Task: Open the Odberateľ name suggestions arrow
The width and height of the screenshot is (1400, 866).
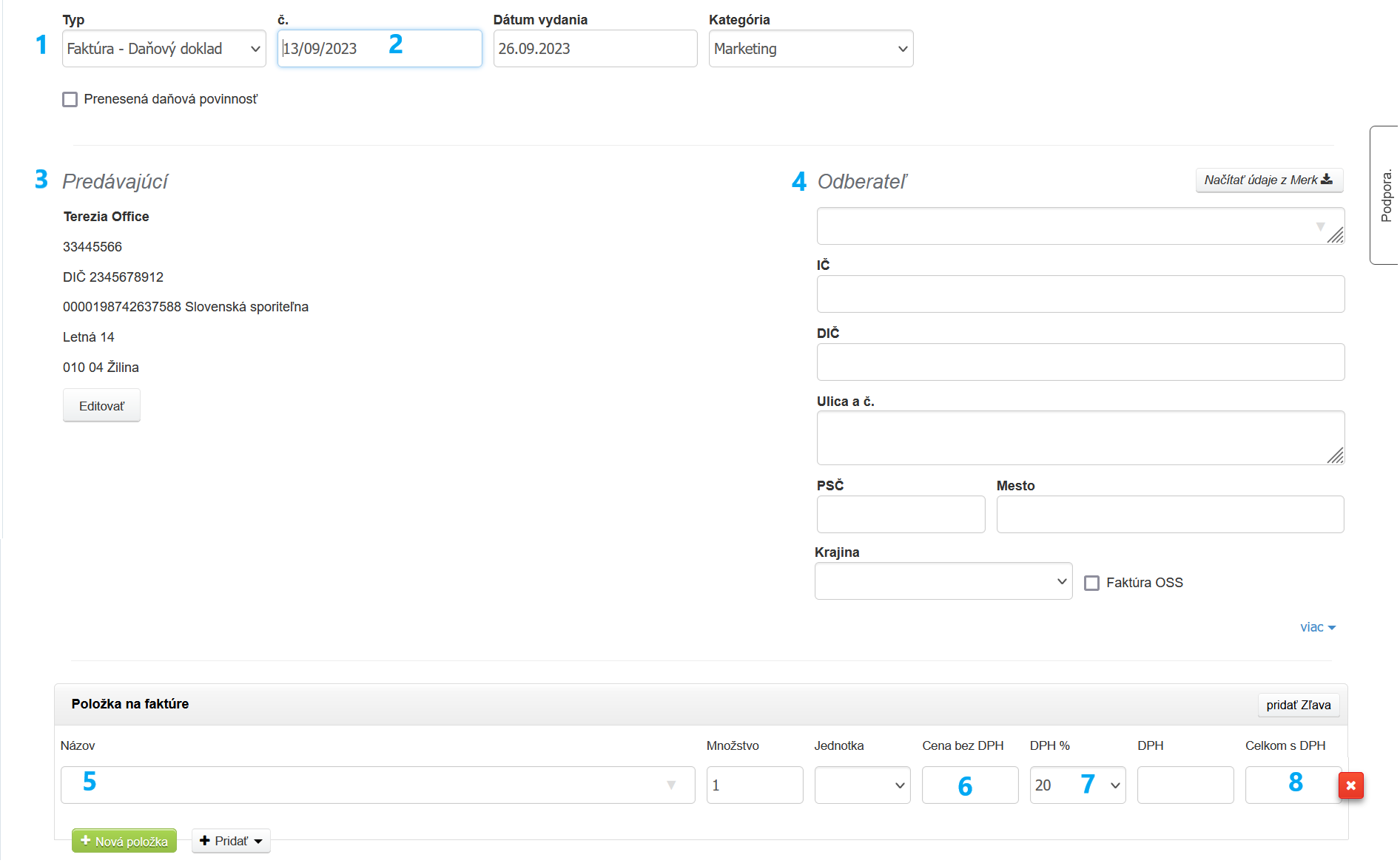Action: [x=1320, y=226]
